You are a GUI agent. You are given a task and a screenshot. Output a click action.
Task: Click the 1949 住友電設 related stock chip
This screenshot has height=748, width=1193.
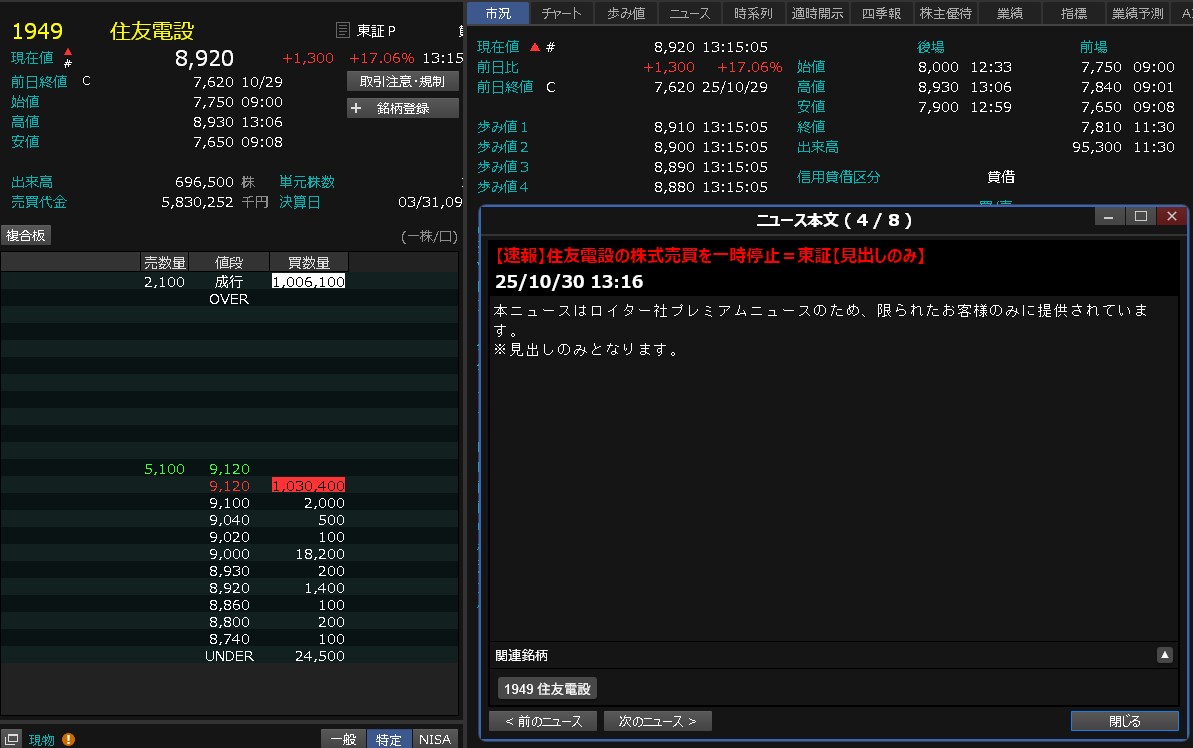547,688
